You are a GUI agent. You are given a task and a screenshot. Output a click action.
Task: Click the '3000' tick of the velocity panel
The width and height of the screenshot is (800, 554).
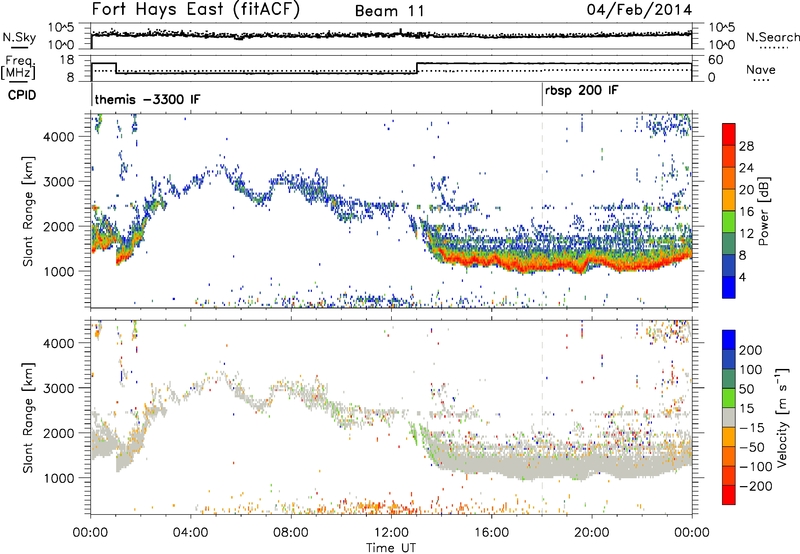(58, 388)
